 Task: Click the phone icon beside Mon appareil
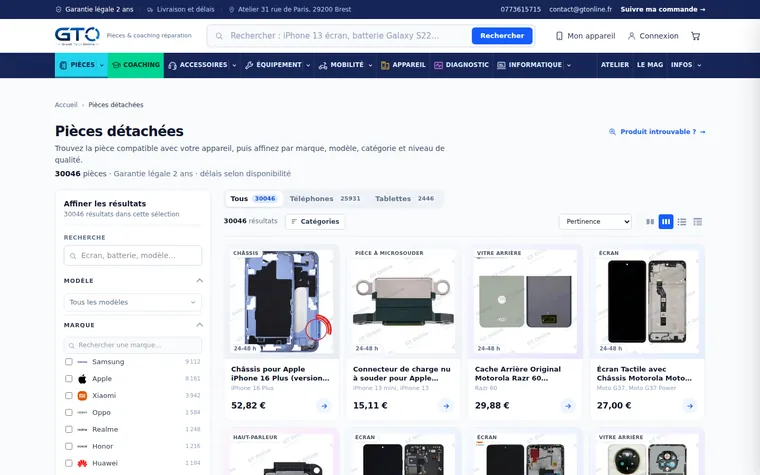(559, 36)
